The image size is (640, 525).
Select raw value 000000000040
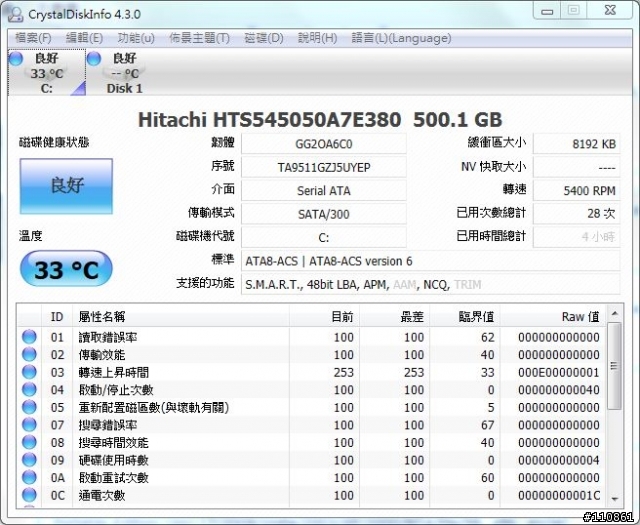[x=558, y=390]
